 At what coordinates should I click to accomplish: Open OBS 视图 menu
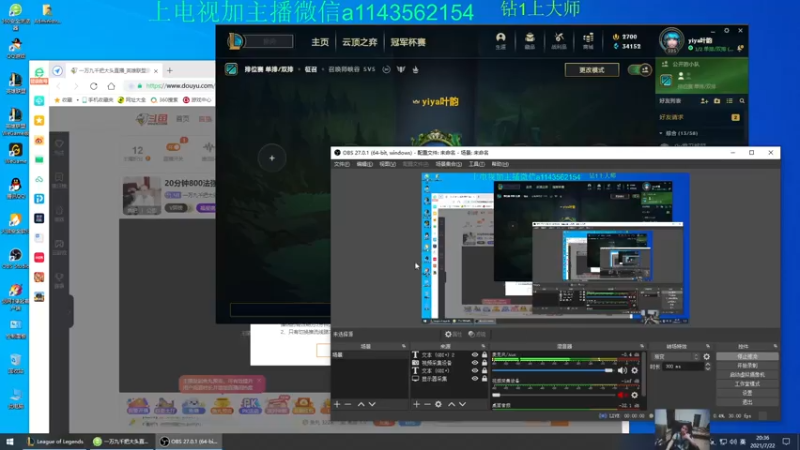pos(387,164)
